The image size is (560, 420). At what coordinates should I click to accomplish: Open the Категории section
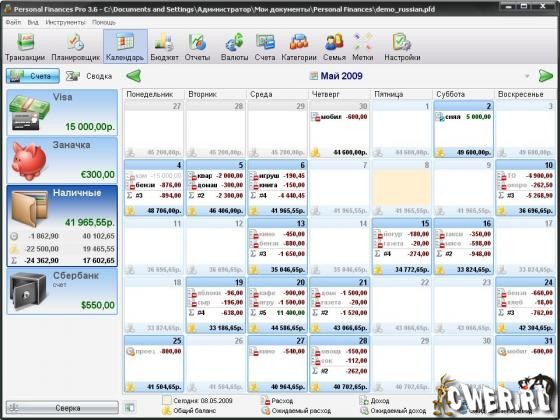(299, 47)
